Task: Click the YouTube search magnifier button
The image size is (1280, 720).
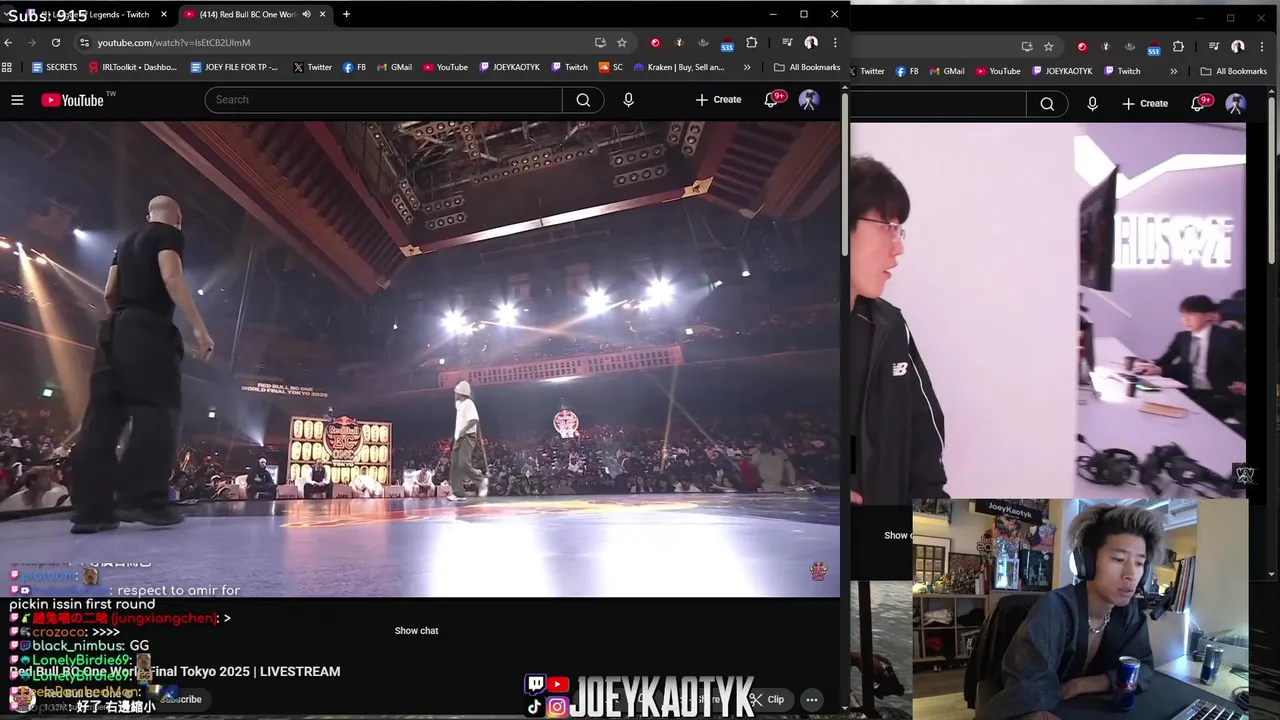Action: 583,100
